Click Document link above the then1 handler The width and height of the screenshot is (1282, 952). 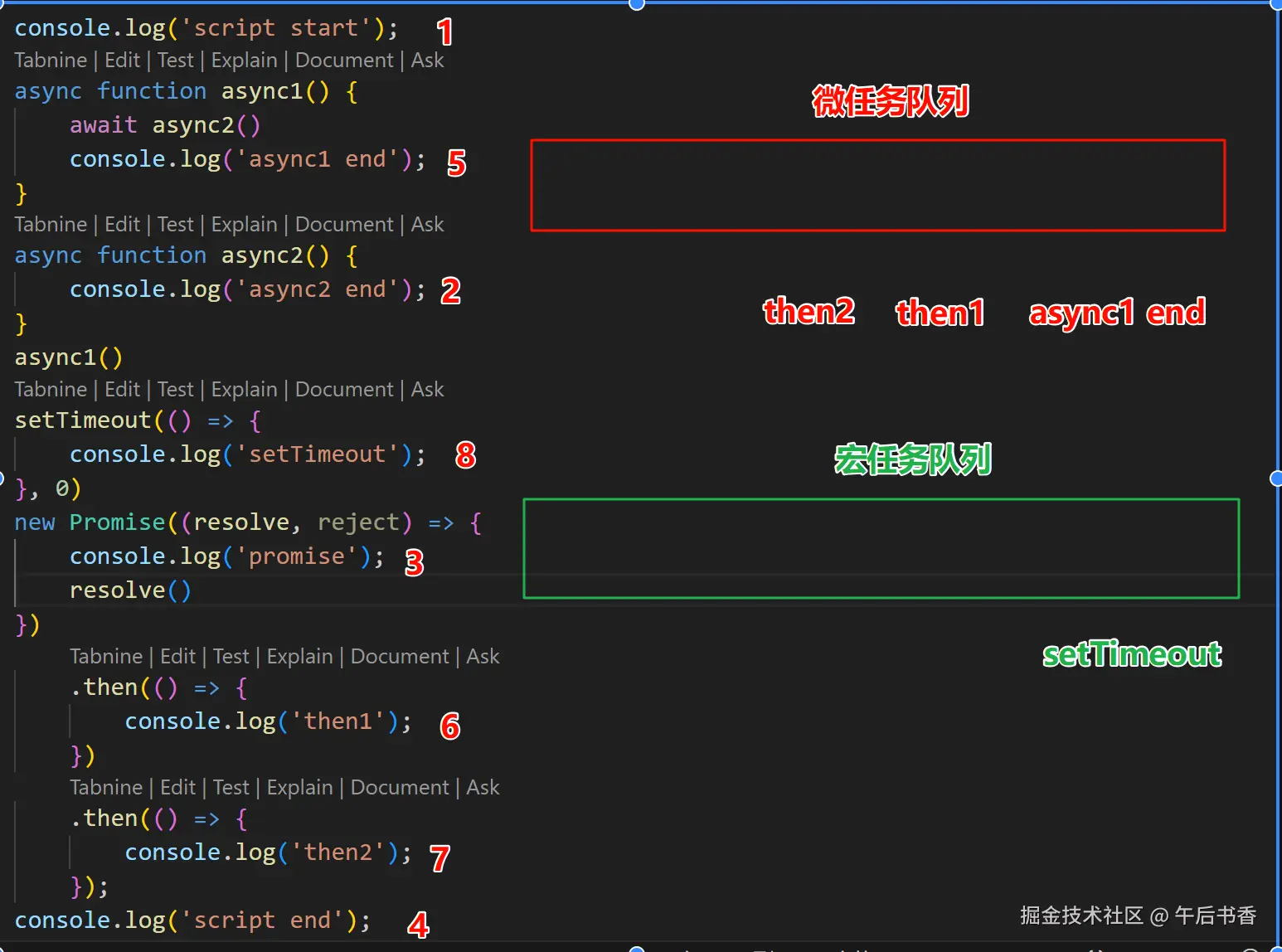coord(400,656)
